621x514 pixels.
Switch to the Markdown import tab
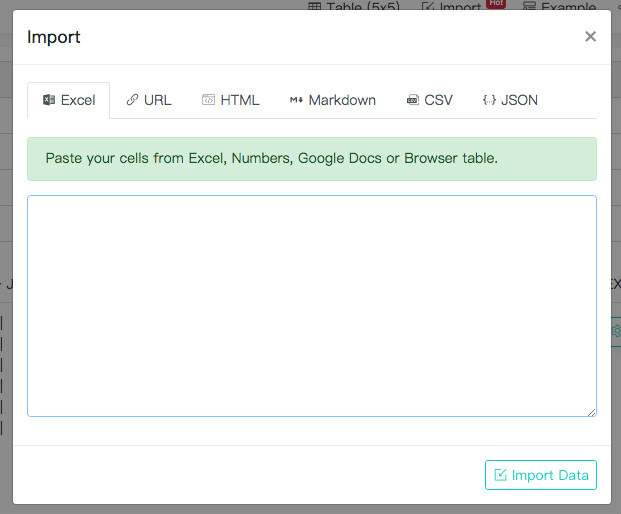[332, 100]
